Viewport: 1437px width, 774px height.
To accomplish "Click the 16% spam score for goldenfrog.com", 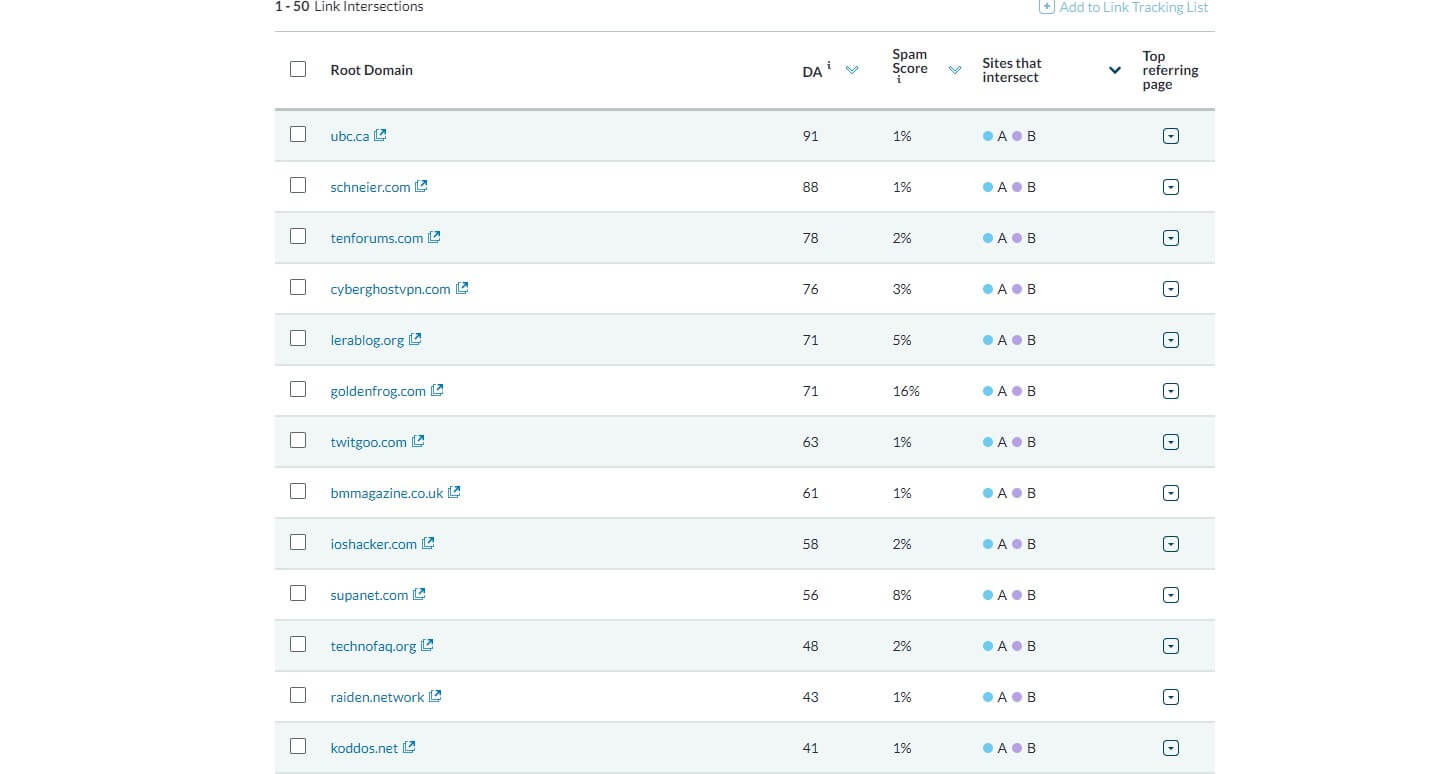I will [x=906, y=391].
